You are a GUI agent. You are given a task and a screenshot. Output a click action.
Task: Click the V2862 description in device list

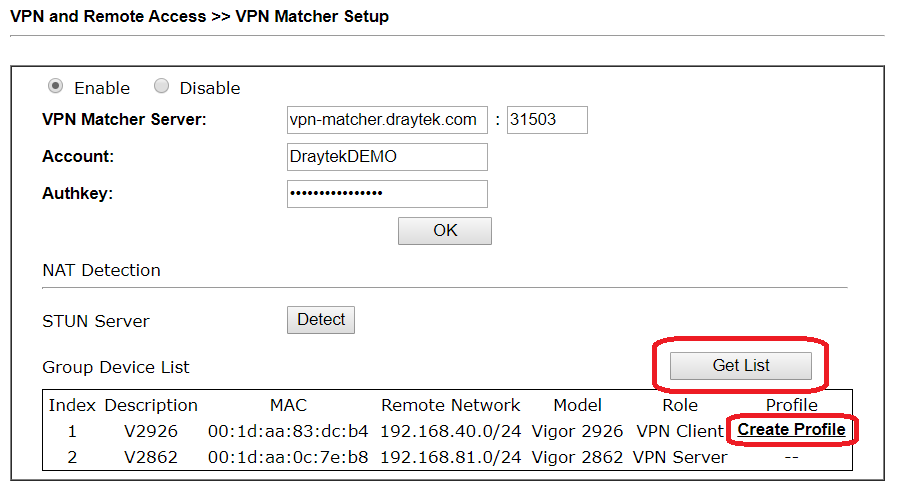click(150, 458)
